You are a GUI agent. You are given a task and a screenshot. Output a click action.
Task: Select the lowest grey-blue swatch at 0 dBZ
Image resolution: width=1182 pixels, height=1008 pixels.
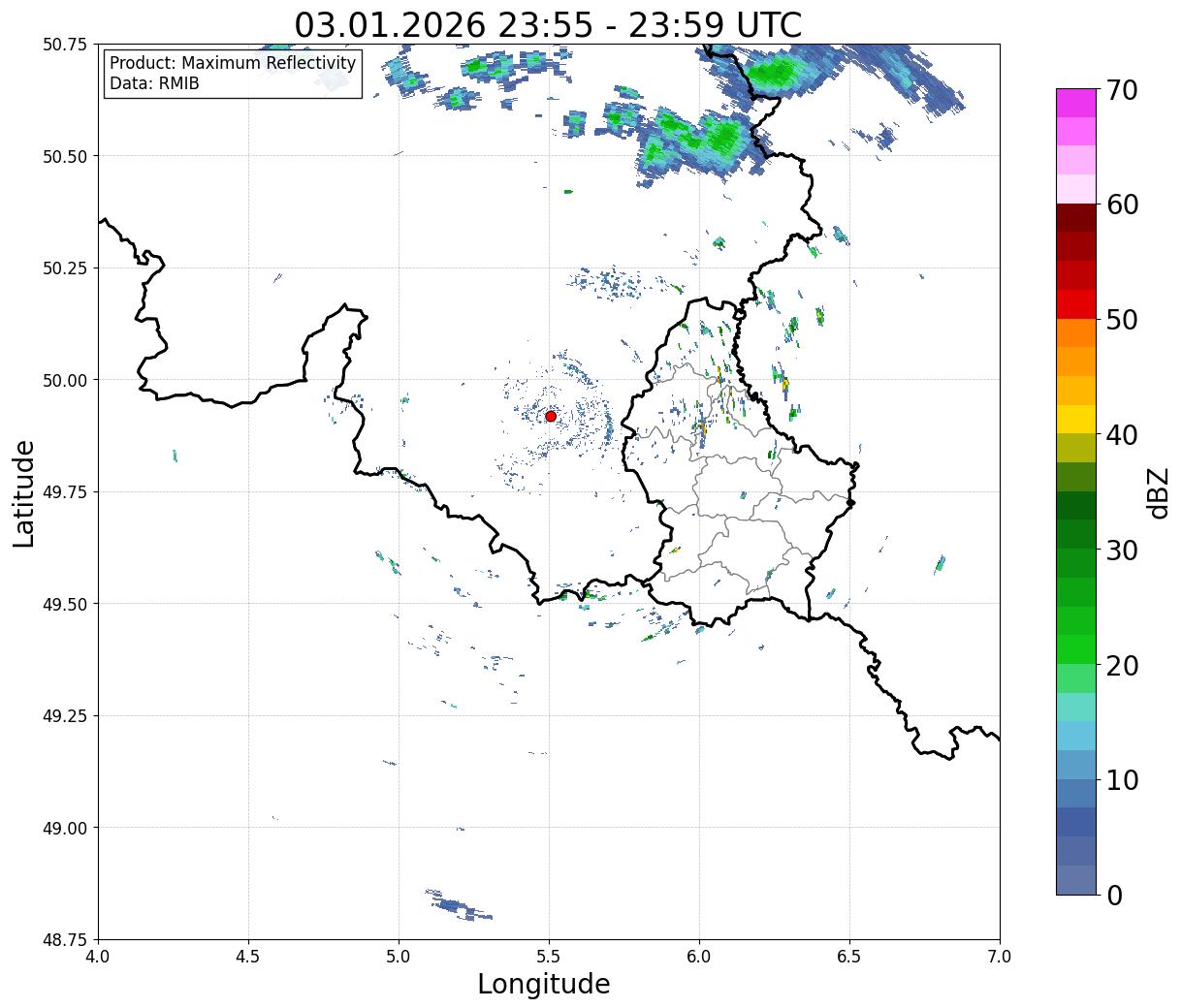[1075, 879]
